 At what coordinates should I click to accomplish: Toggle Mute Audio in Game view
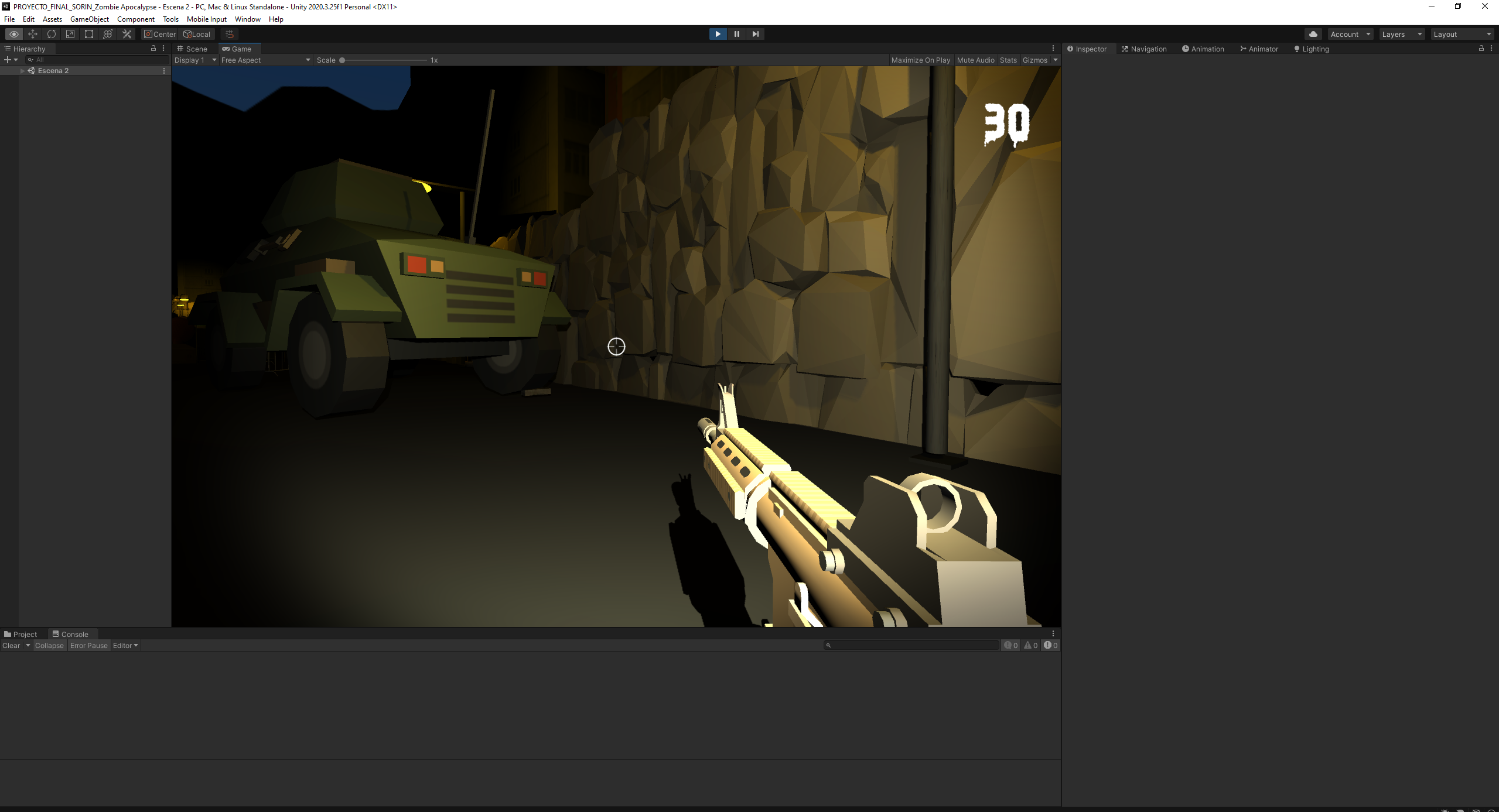[975, 60]
